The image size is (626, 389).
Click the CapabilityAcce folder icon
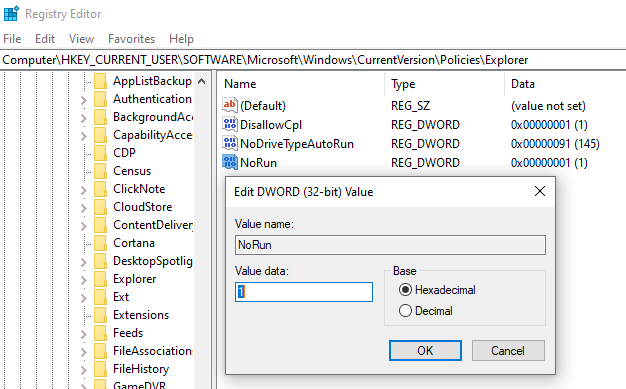(x=101, y=135)
